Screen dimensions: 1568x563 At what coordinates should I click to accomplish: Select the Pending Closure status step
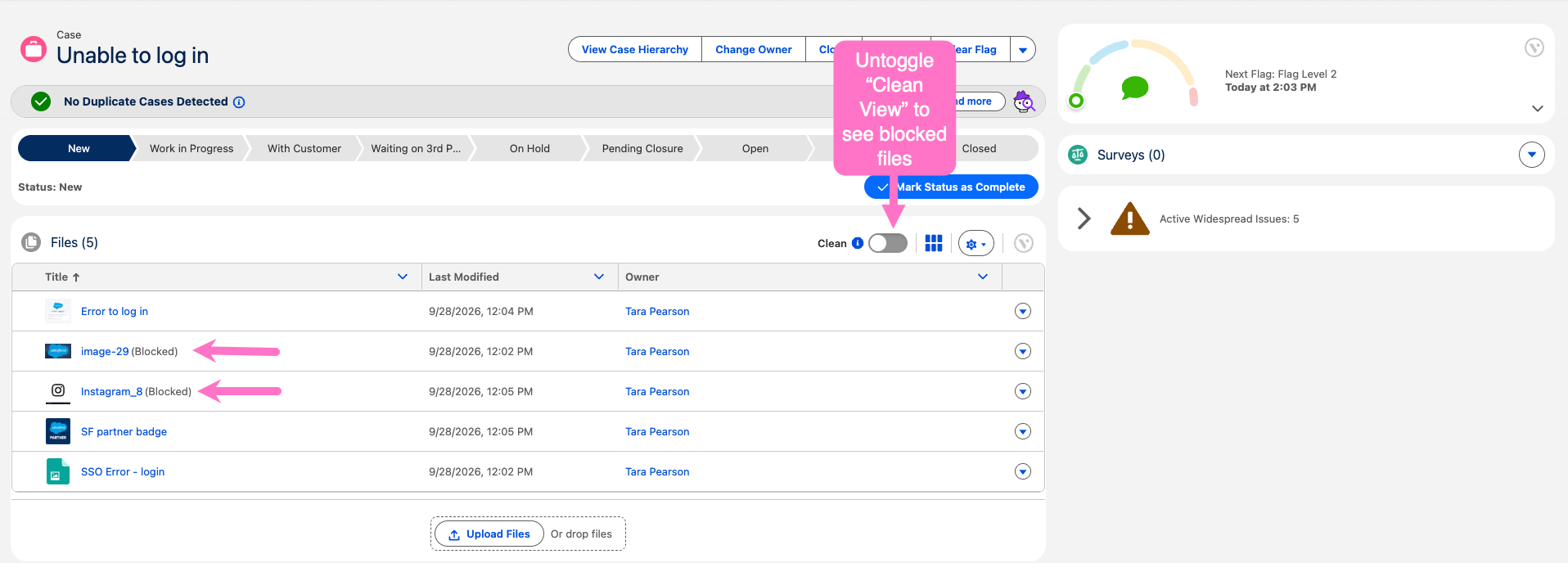tap(642, 148)
